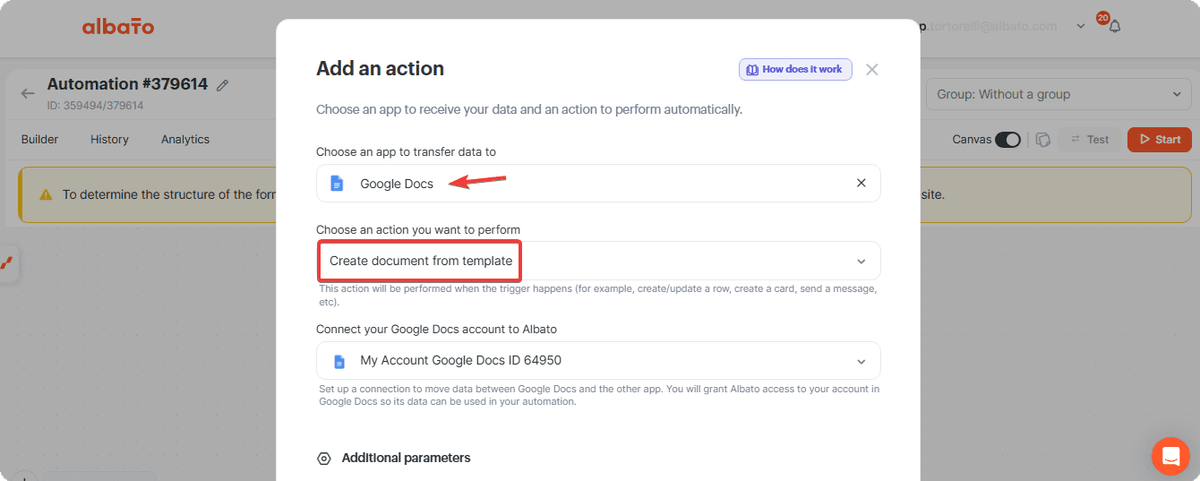Switch to the History tab
The height and width of the screenshot is (481, 1200).
tap(109, 139)
